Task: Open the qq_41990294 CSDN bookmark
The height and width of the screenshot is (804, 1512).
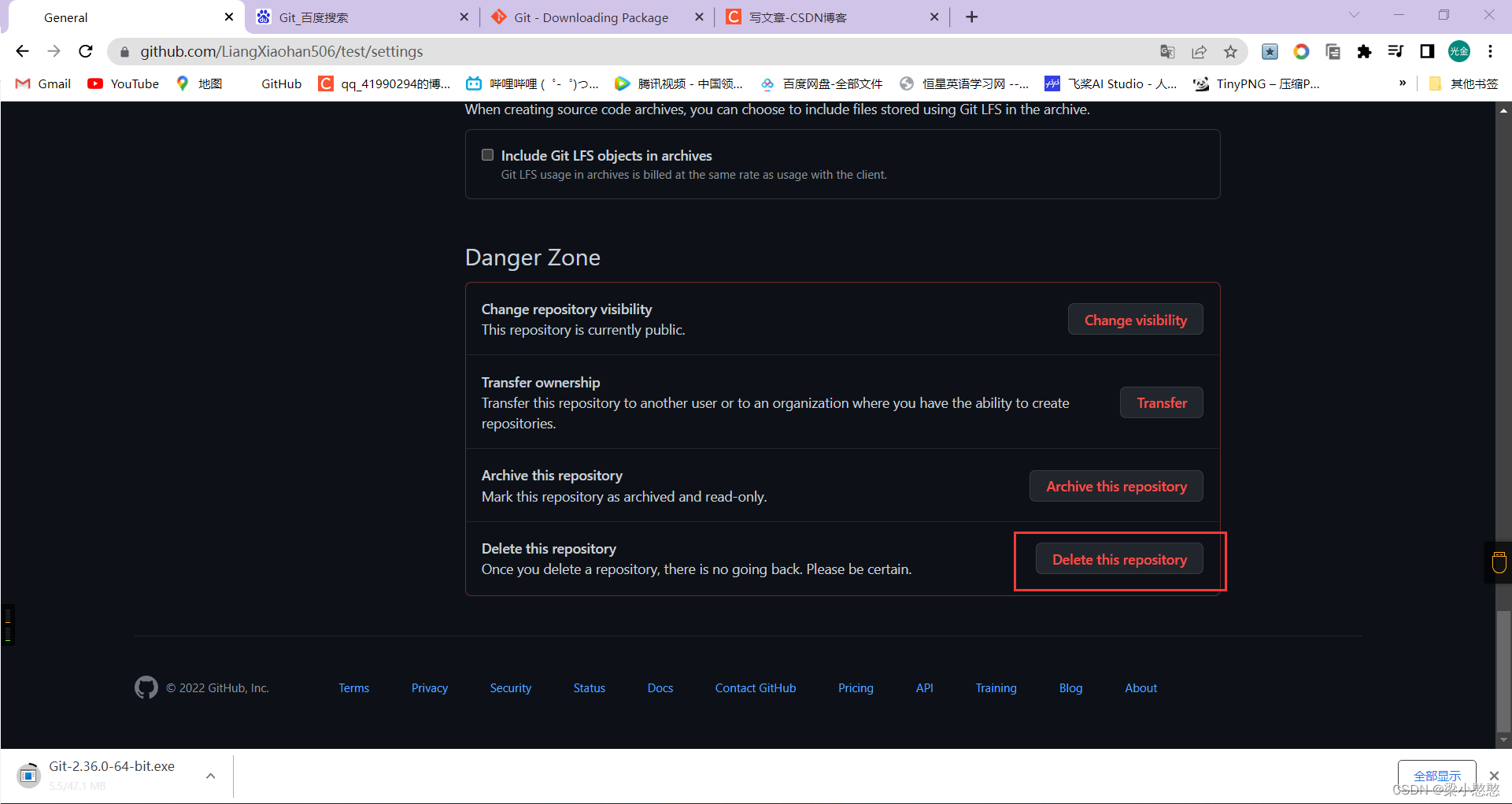Action: click(x=384, y=83)
